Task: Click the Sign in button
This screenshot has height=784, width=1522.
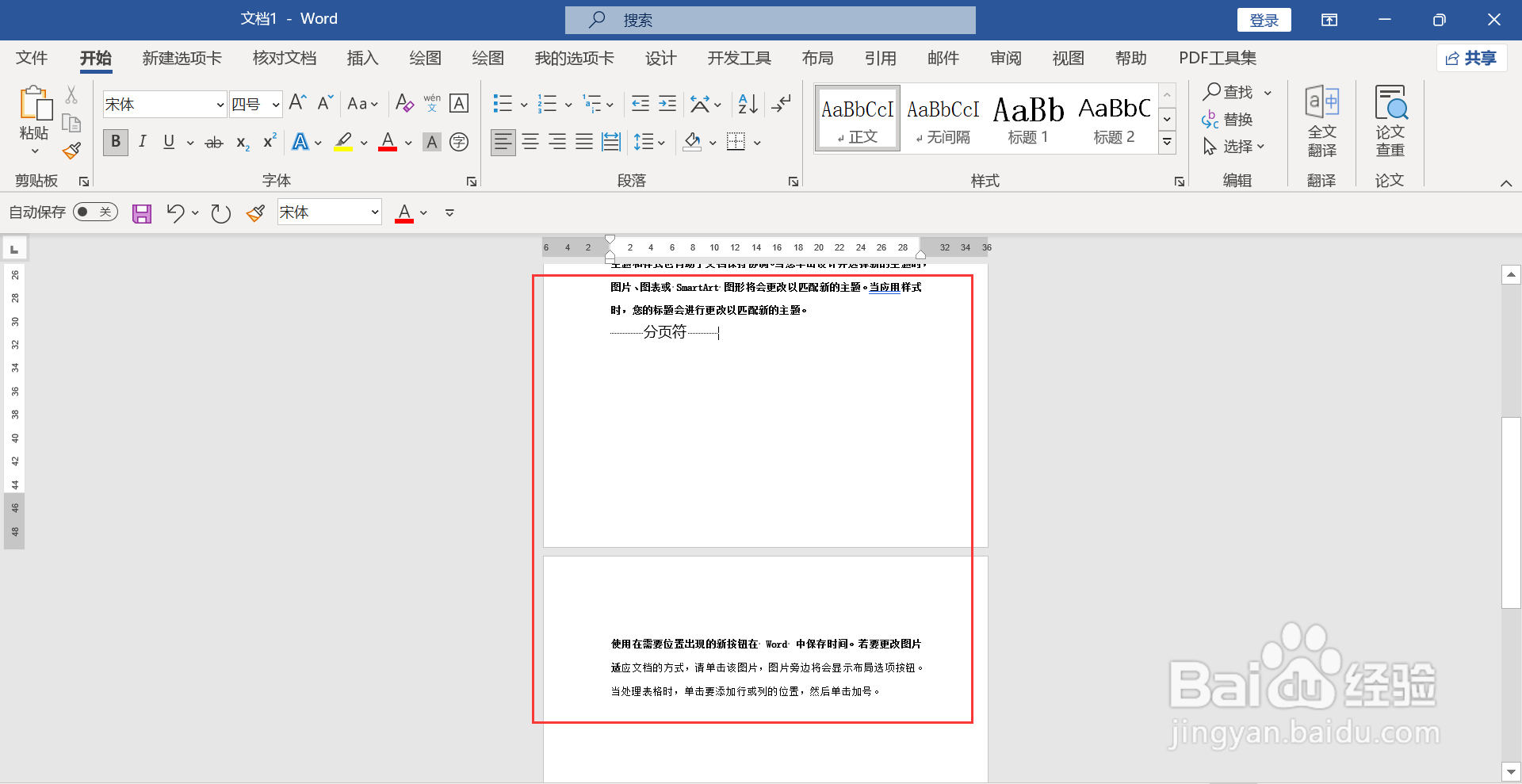Action: [x=1264, y=20]
